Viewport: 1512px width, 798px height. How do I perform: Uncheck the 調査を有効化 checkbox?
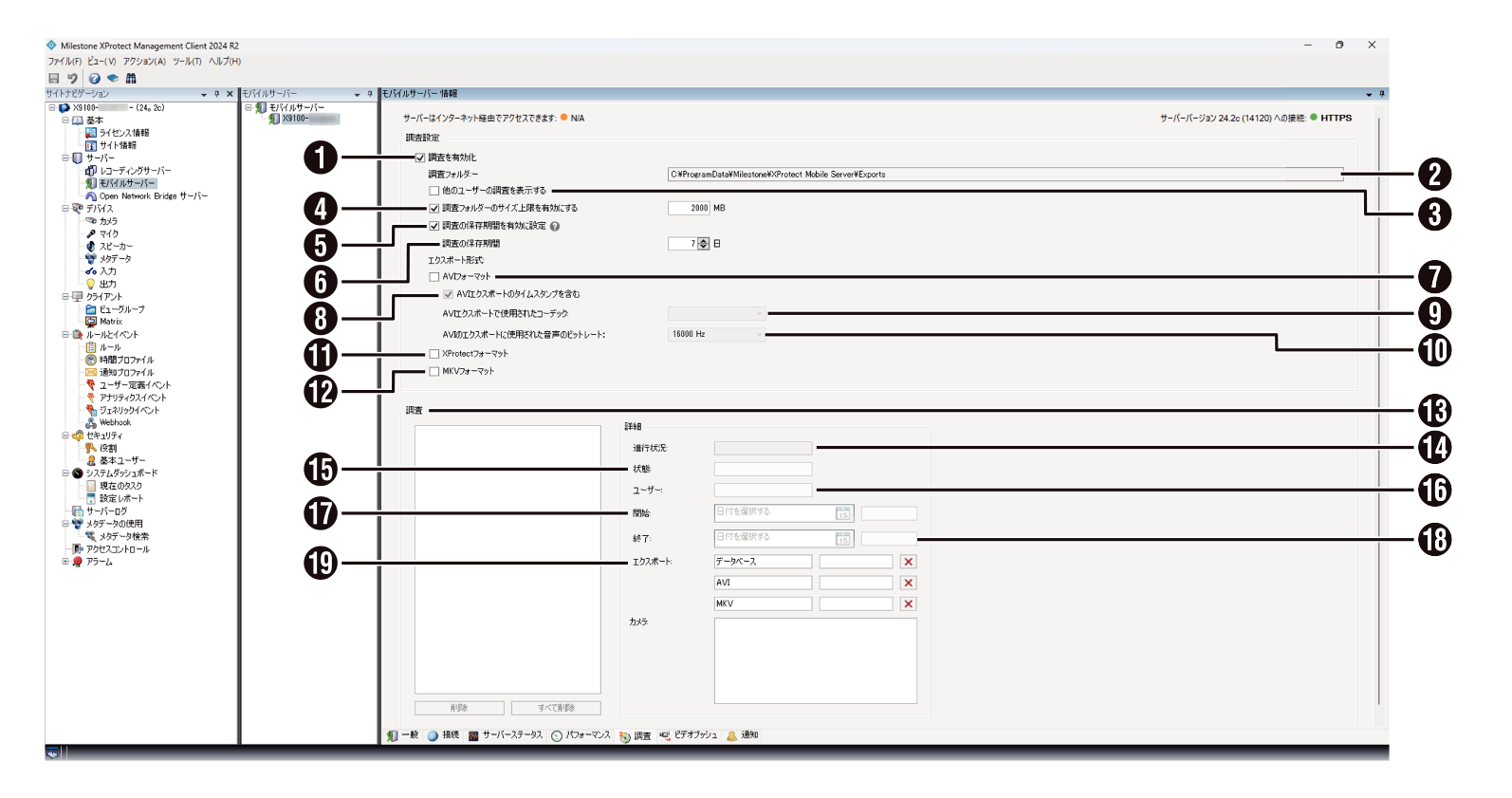[x=420, y=158]
